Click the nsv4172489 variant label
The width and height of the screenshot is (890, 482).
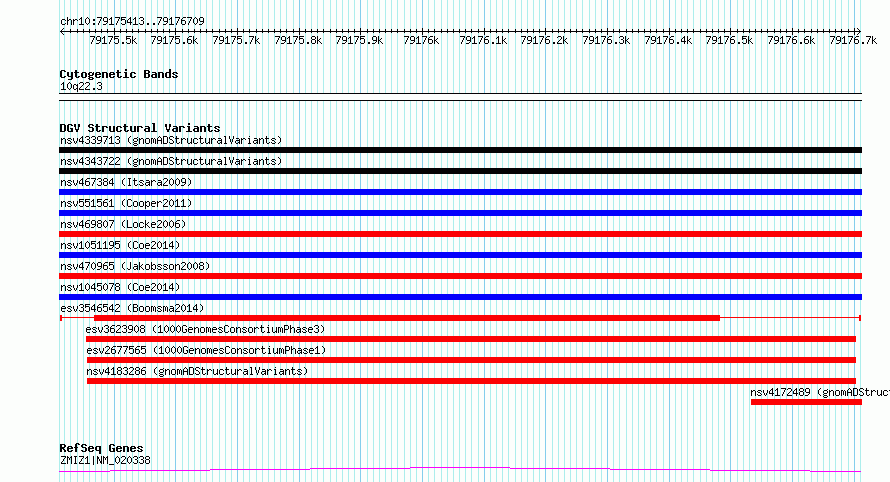pos(820,392)
